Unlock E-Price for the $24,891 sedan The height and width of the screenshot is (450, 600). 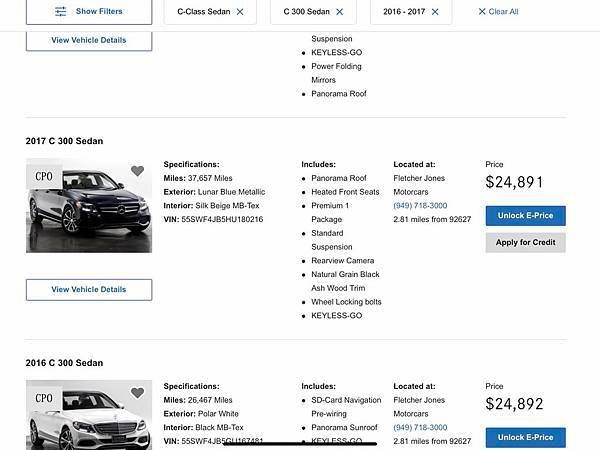525,216
